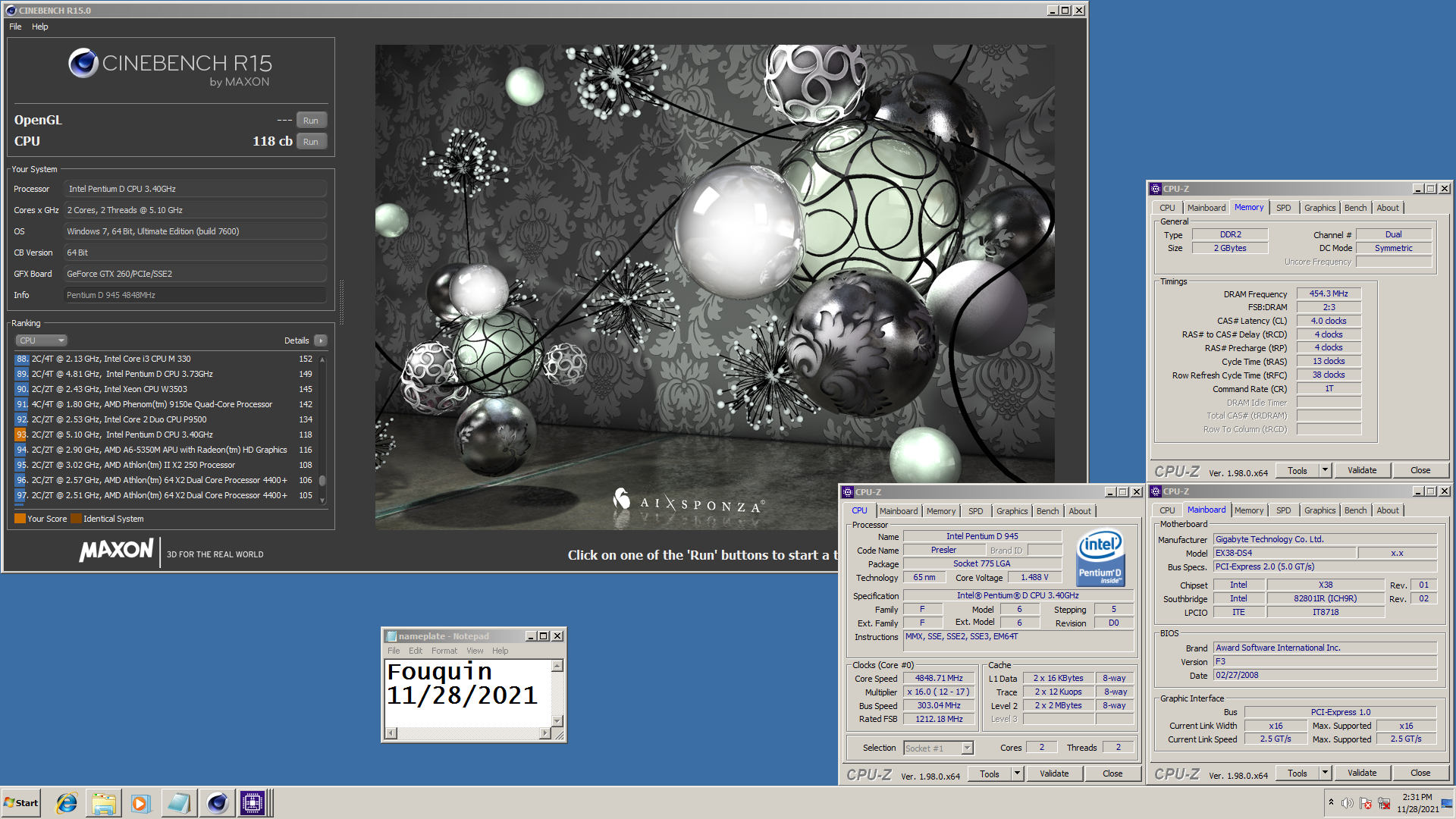Viewport: 1456px width, 819px height.
Task: Open Windows Explorer folder icon in taskbar
Action: 104,803
